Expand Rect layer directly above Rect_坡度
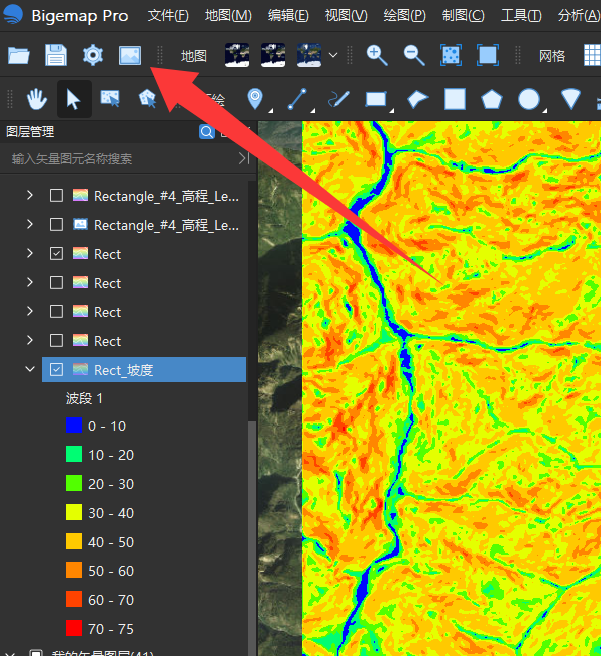Screen dimensions: 601x656 pos(30,340)
